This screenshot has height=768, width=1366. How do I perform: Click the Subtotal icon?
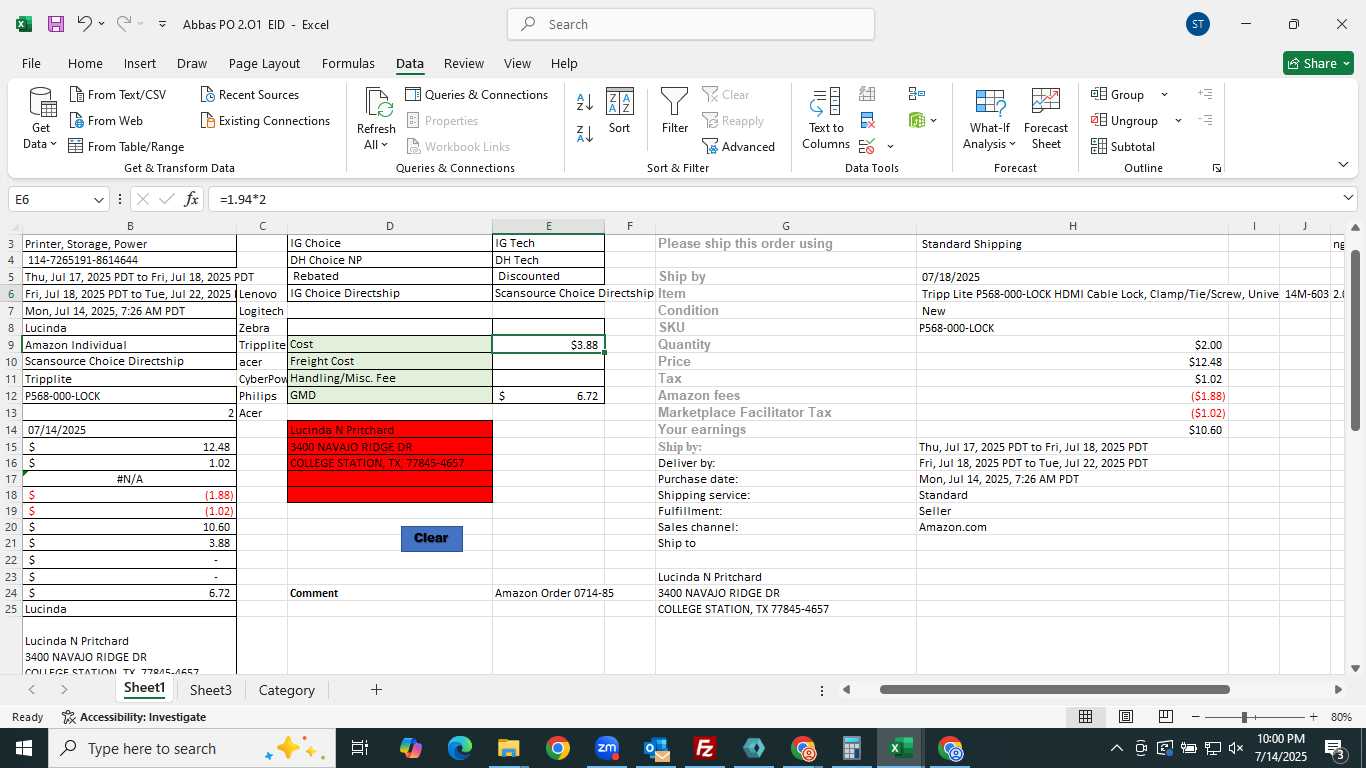1123,147
